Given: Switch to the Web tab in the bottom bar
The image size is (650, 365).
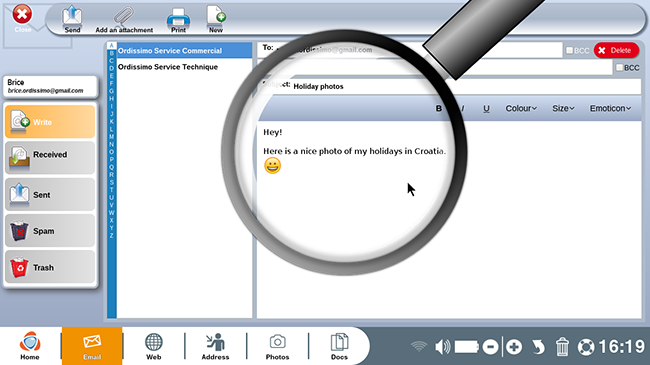Looking at the screenshot, I should 153,346.
